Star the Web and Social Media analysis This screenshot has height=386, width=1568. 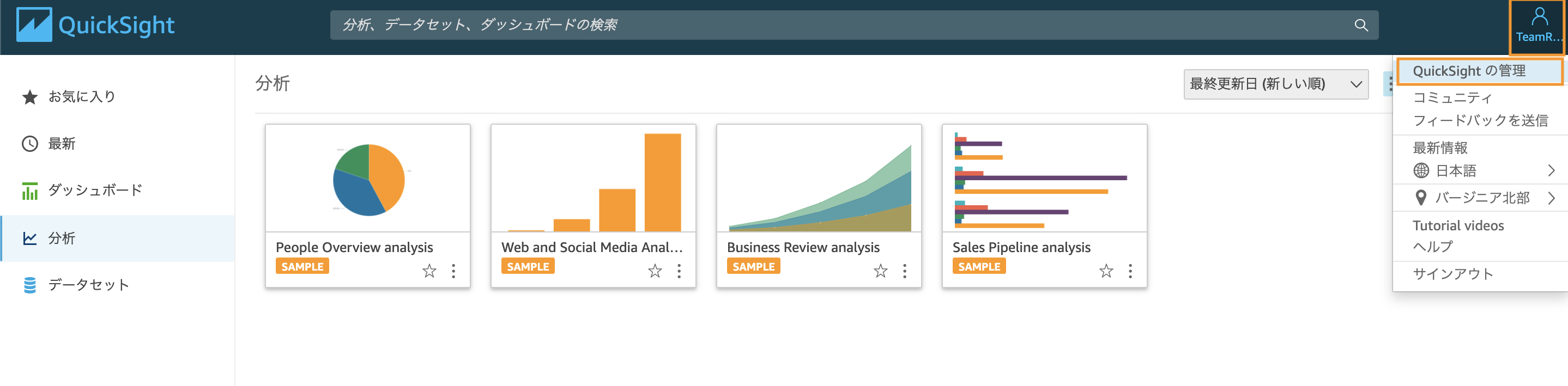[x=655, y=271]
